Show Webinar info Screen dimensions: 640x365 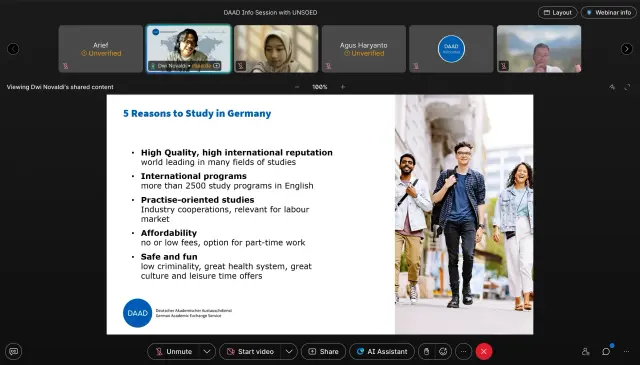click(609, 13)
